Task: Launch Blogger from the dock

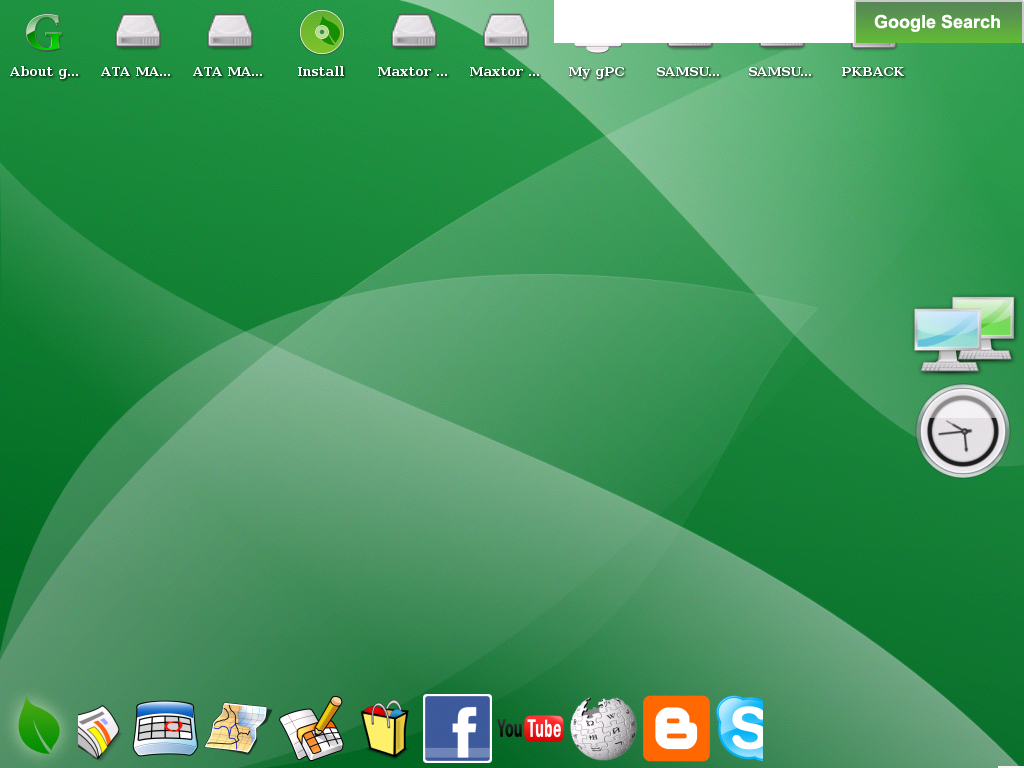Action: [x=676, y=728]
